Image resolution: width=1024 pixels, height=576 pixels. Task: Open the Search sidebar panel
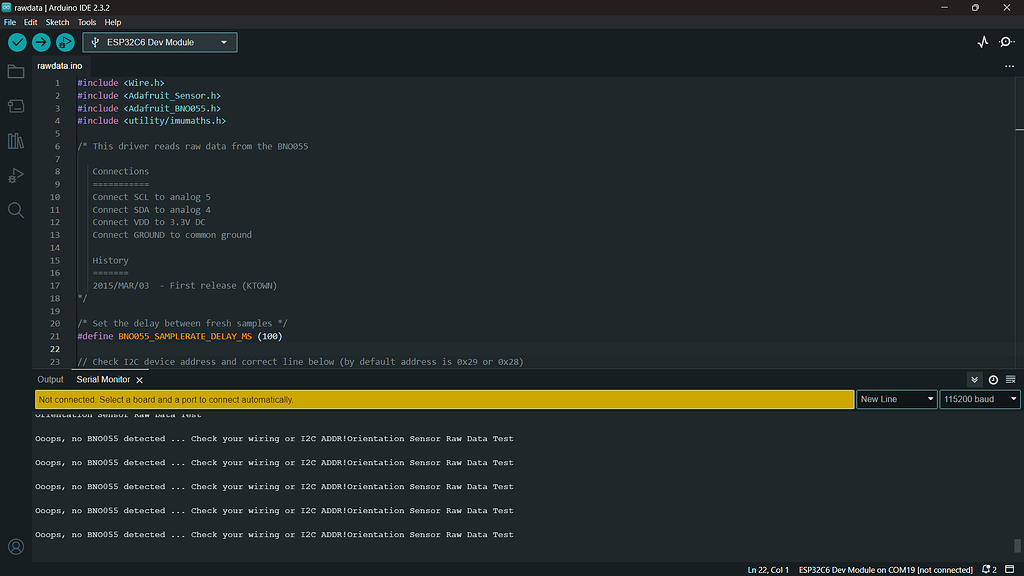15,210
